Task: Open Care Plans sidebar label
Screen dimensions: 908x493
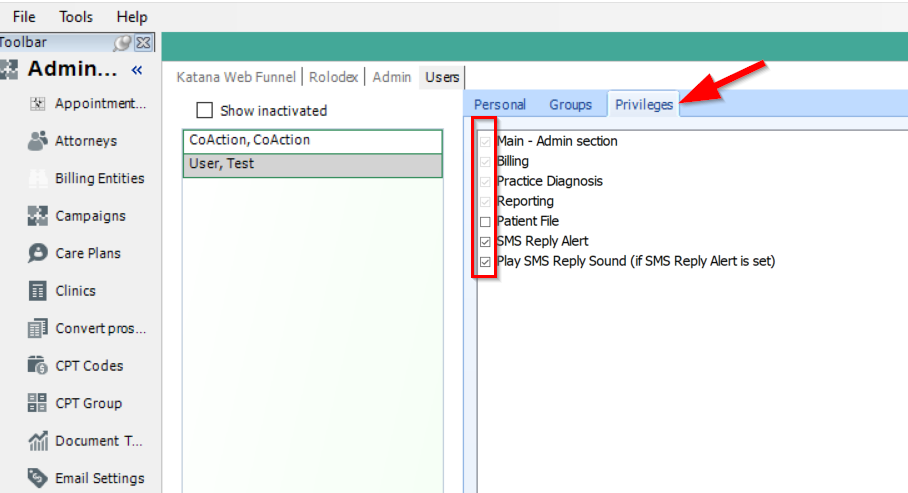Action: [x=88, y=253]
